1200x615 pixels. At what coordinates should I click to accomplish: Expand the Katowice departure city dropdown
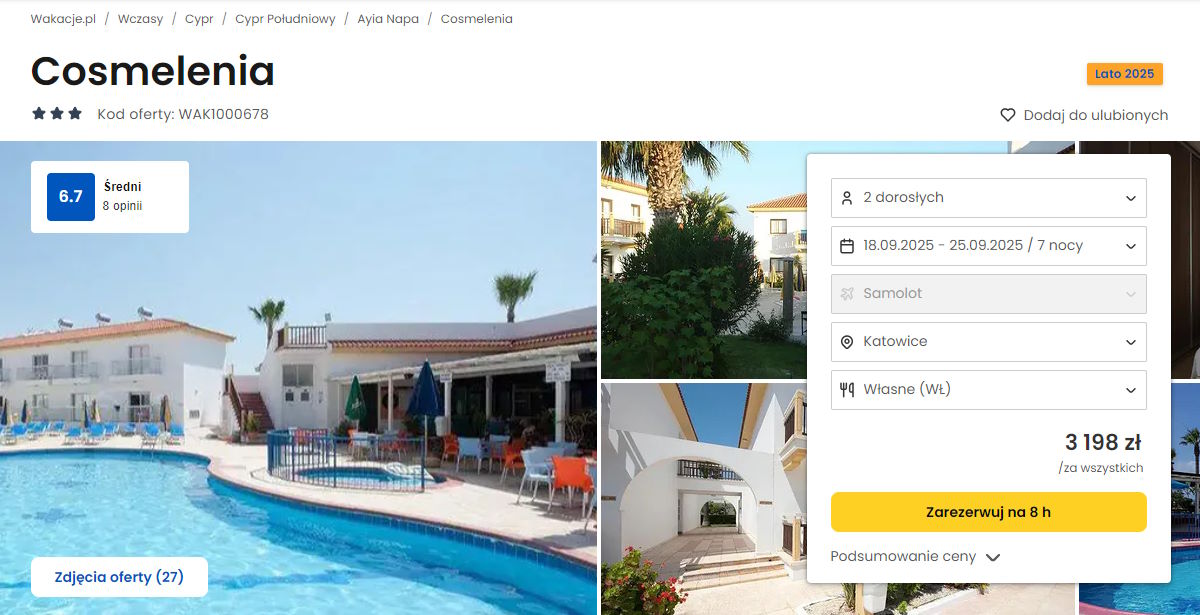tap(989, 342)
